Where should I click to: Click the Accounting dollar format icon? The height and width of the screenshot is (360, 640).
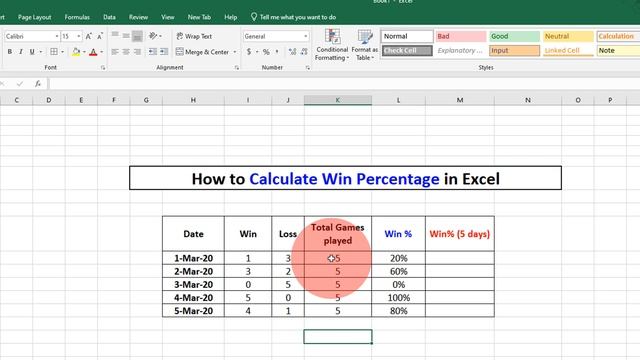pos(249,52)
